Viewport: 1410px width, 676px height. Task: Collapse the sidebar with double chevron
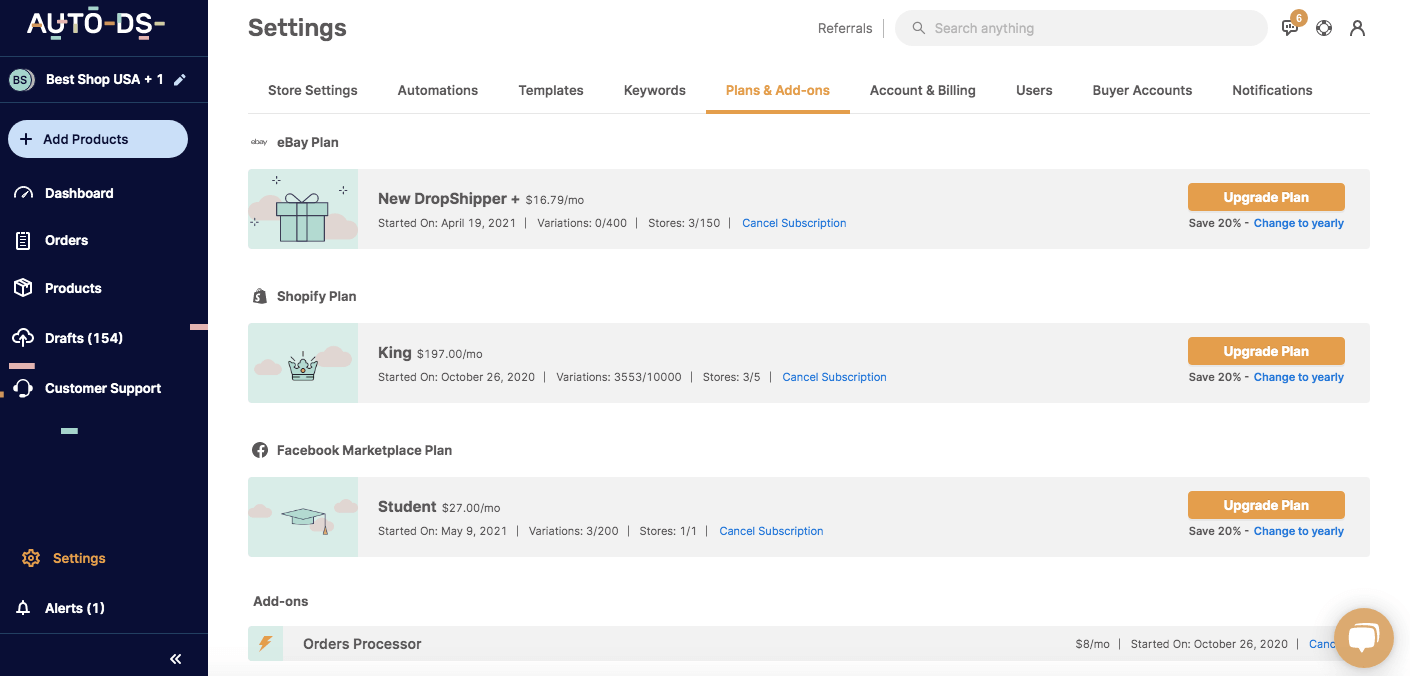[176, 659]
